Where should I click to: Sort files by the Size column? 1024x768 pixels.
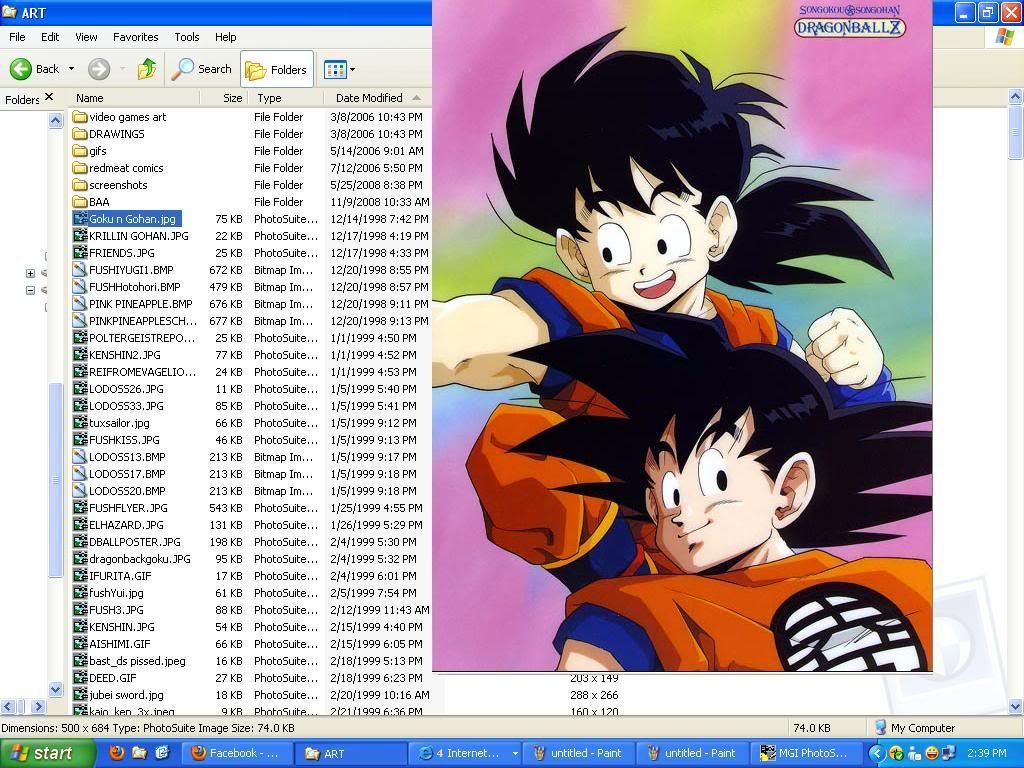(x=224, y=98)
